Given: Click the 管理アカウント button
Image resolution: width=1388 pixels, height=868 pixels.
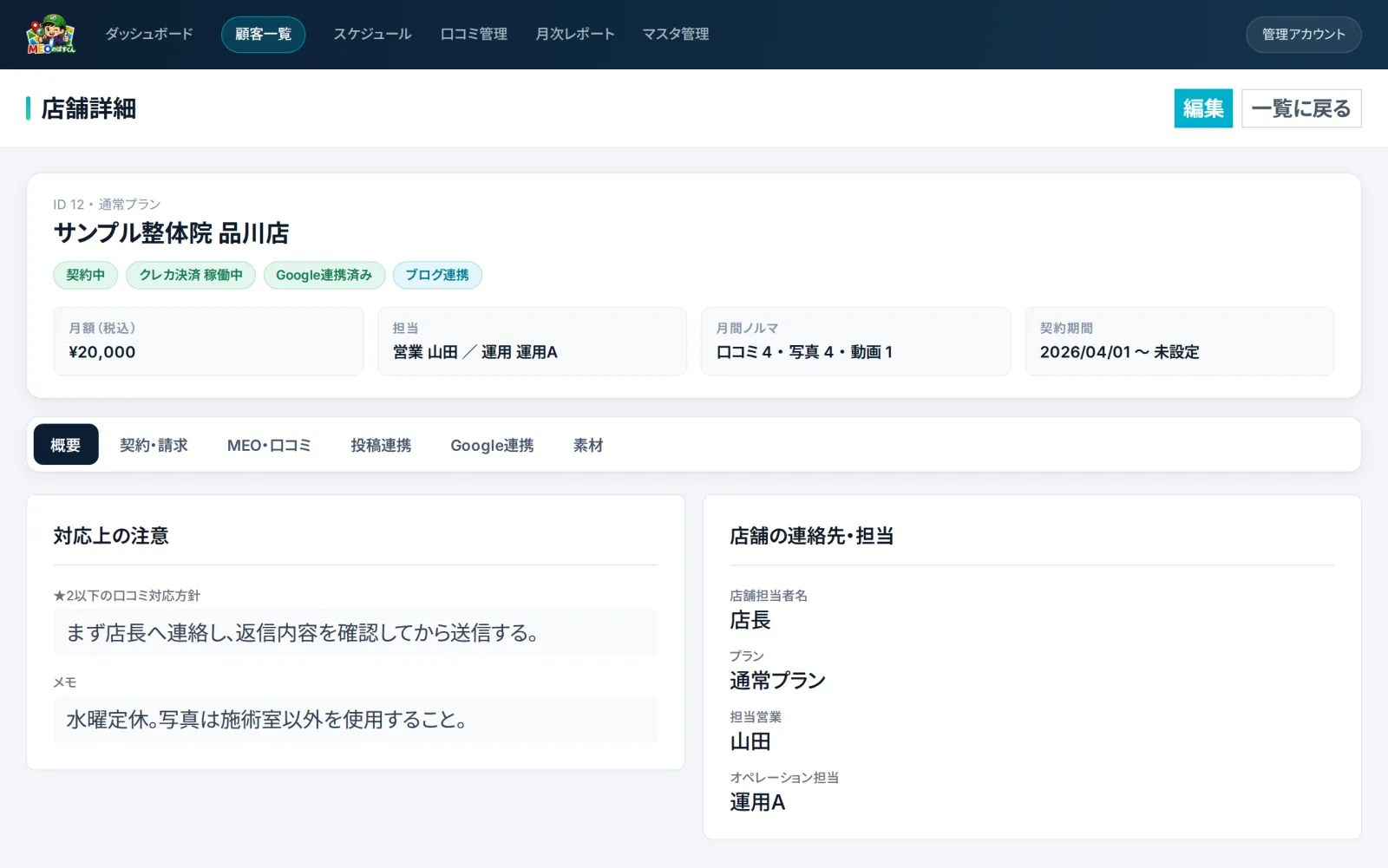Looking at the screenshot, I should (x=1303, y=35).
